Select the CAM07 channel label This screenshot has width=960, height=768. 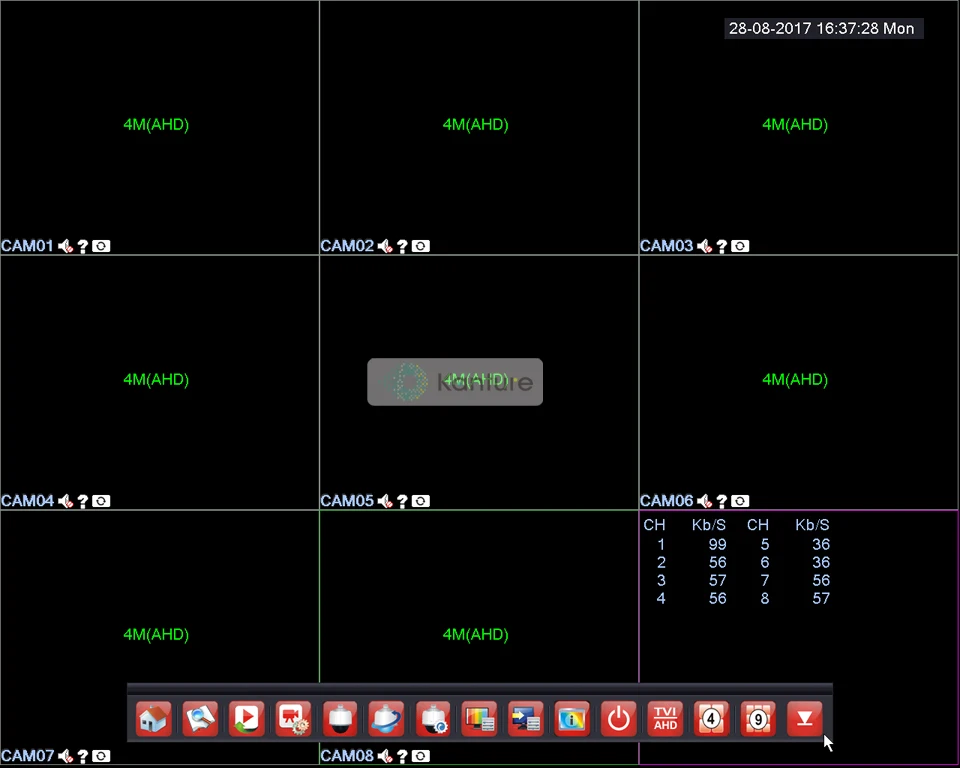coord(28,756)
